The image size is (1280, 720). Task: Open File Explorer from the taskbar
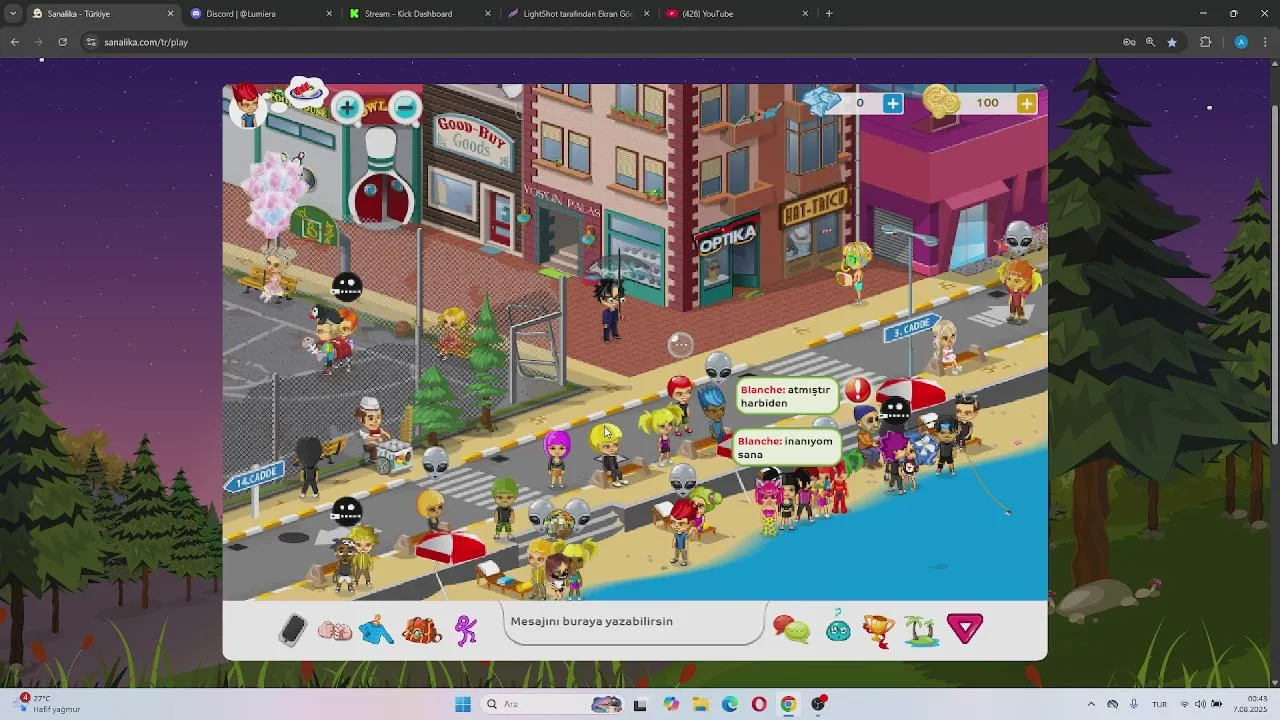pyautogui.click(x=700, y=704)
